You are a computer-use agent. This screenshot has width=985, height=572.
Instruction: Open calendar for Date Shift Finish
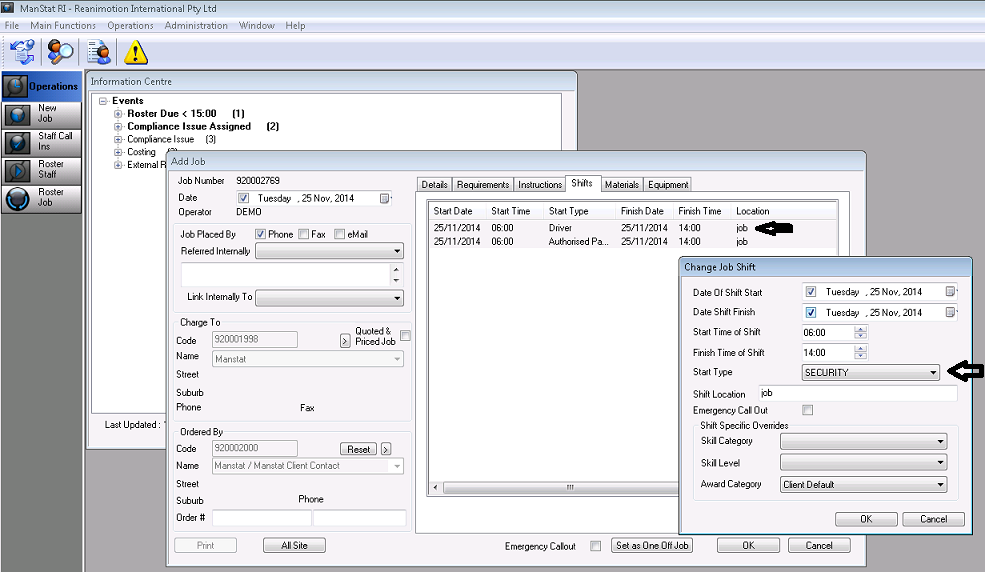(950, 313)
